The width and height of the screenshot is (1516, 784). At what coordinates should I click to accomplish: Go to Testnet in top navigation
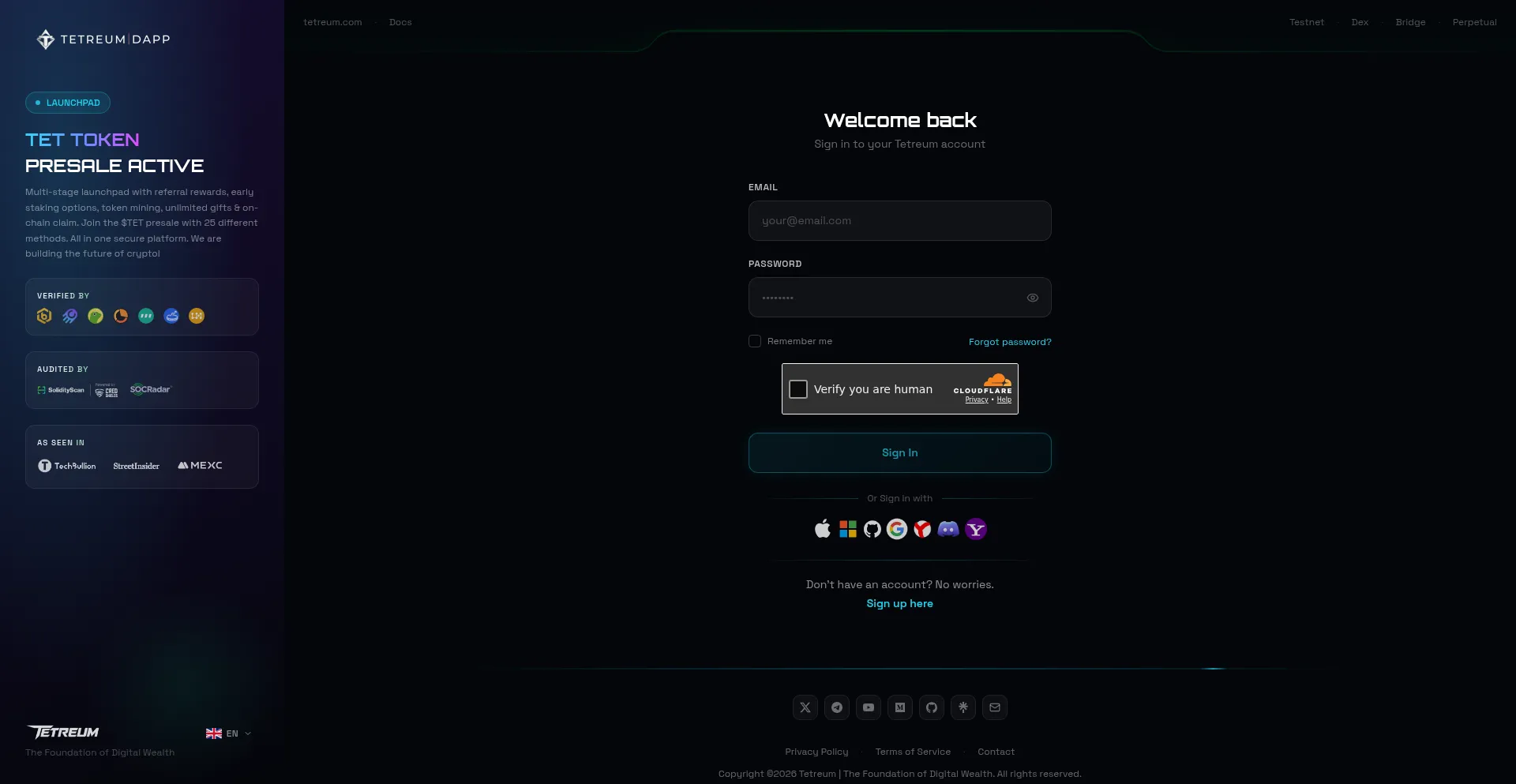1307,22
